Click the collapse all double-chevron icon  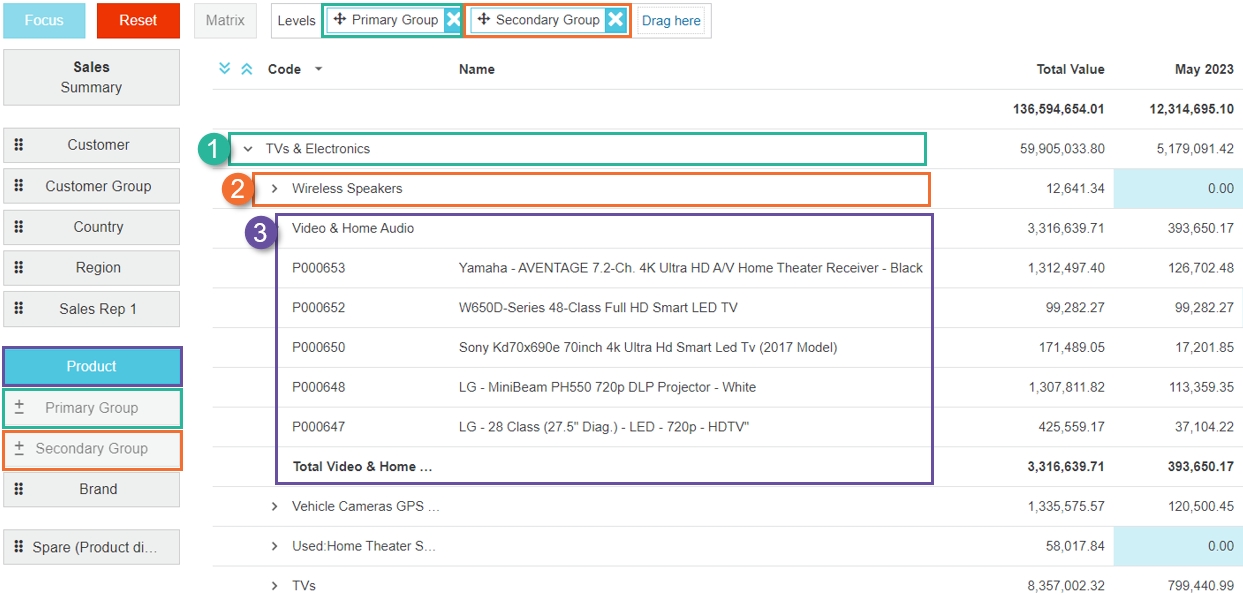246,69
